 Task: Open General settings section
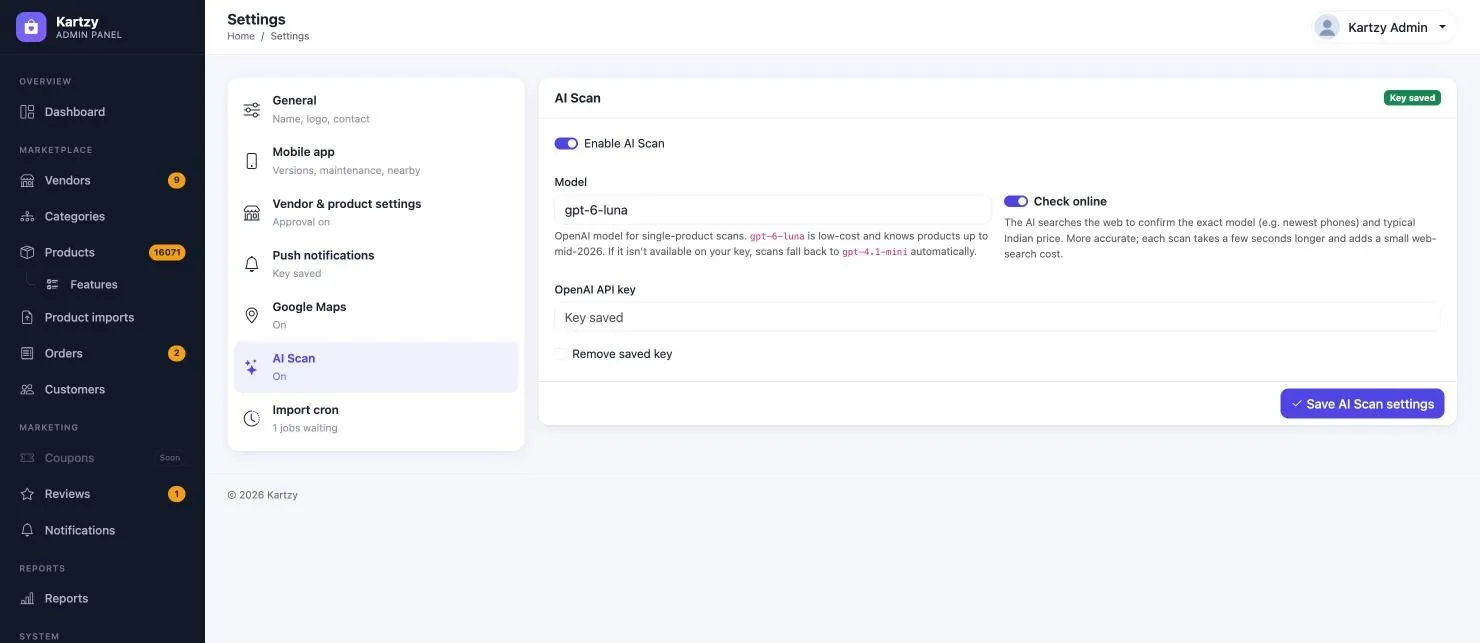376,109
